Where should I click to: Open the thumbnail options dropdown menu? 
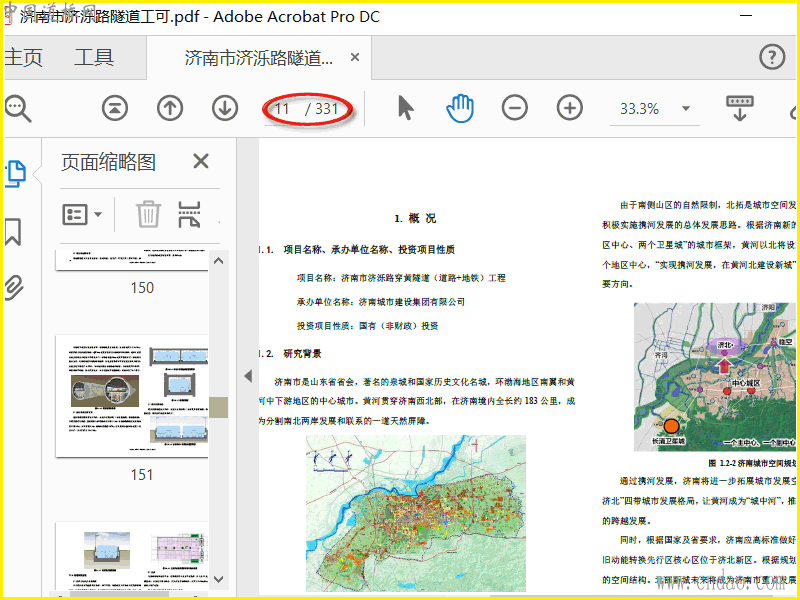[x=82, y=214]
